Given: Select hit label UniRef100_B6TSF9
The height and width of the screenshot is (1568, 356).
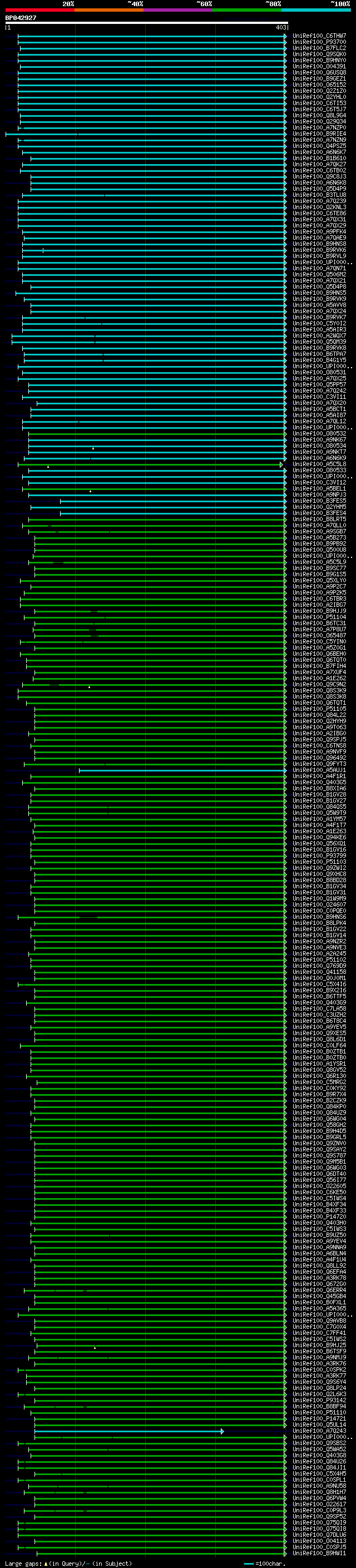Looking at the screenshot, I should (x=319, y=1351).
